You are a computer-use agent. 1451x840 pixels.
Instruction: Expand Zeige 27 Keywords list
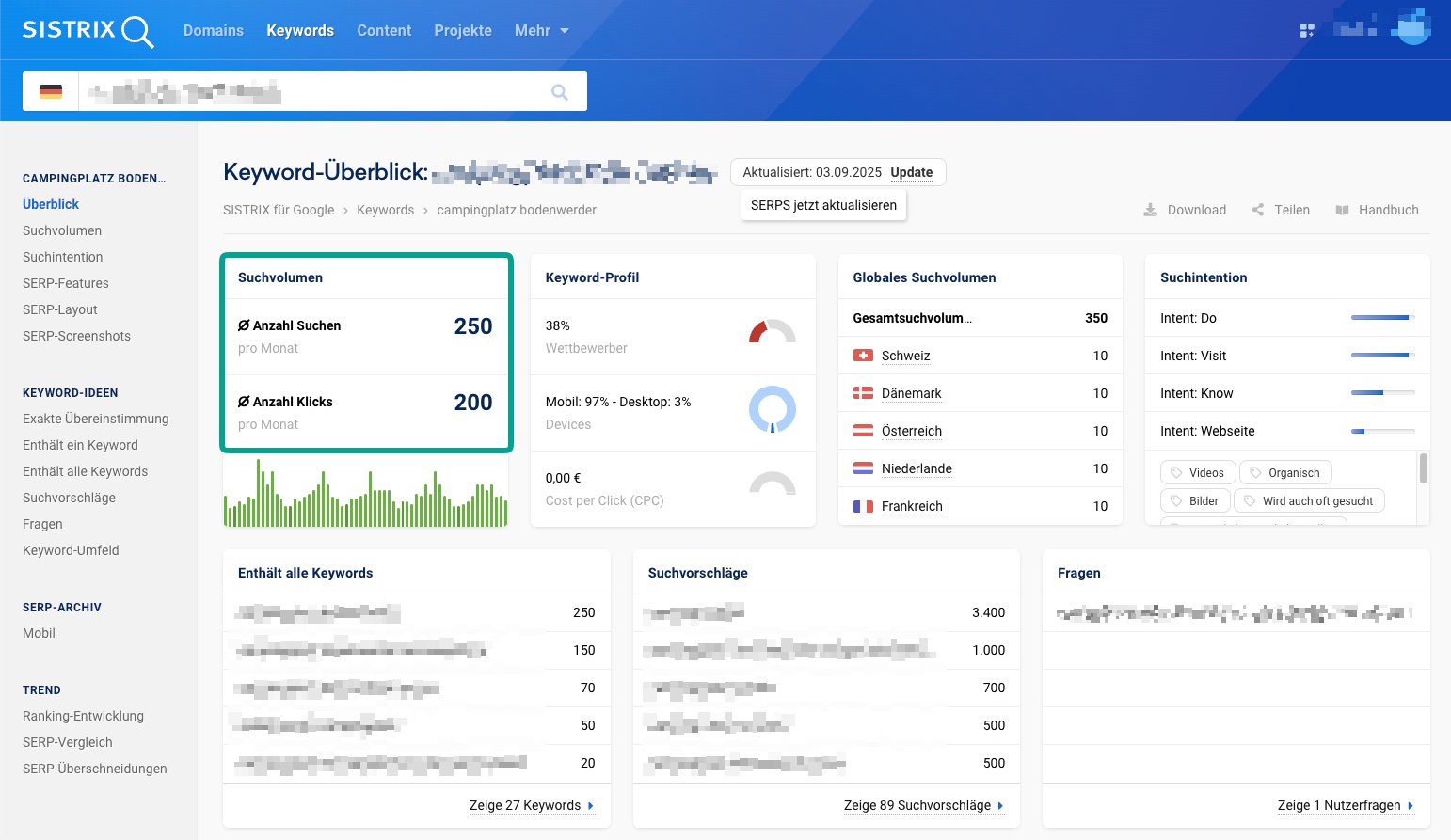(x=532, y=805)
